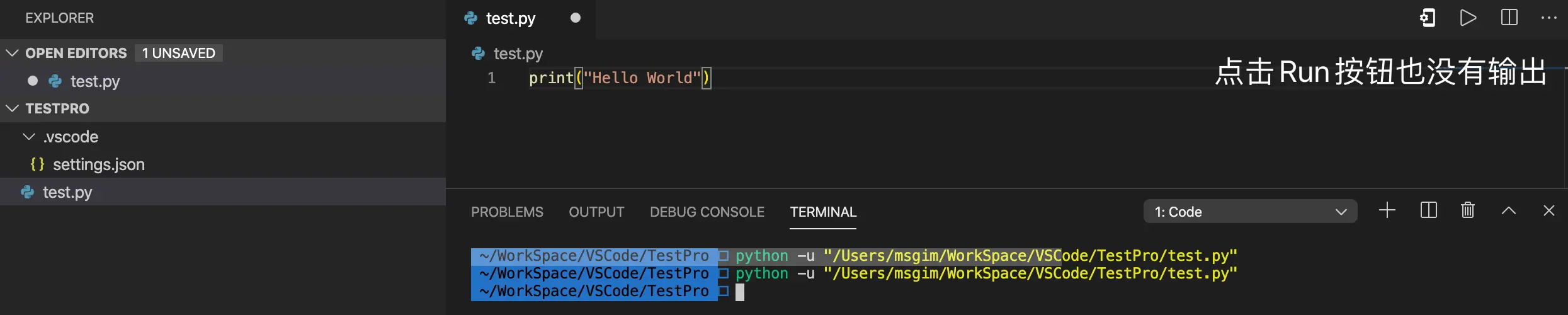This screenshot has width=1568, height=315.
Task: Kill the terminal with trash icon
Action: (1467, 210)
